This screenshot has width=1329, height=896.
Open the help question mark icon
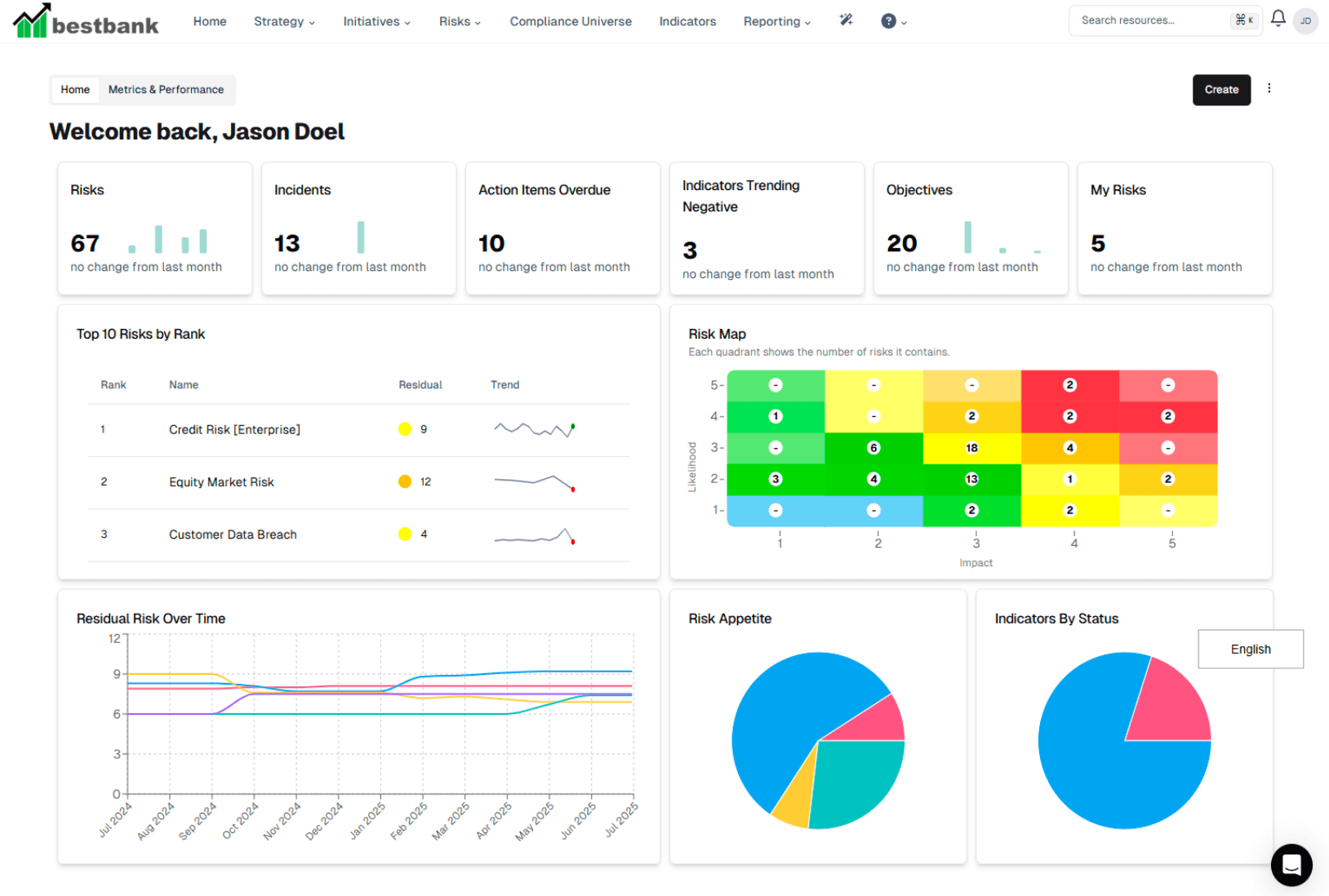(888, 21)
